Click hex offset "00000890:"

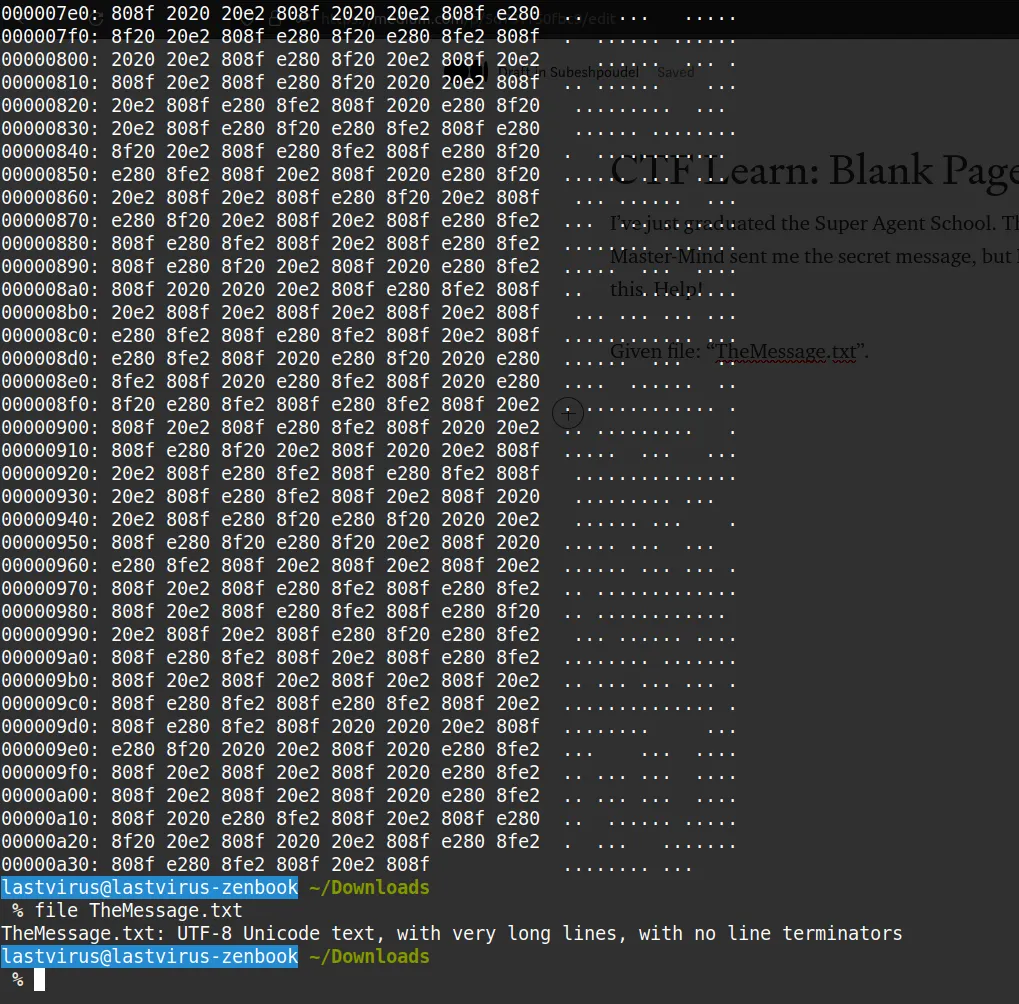[x=50, y=266]
